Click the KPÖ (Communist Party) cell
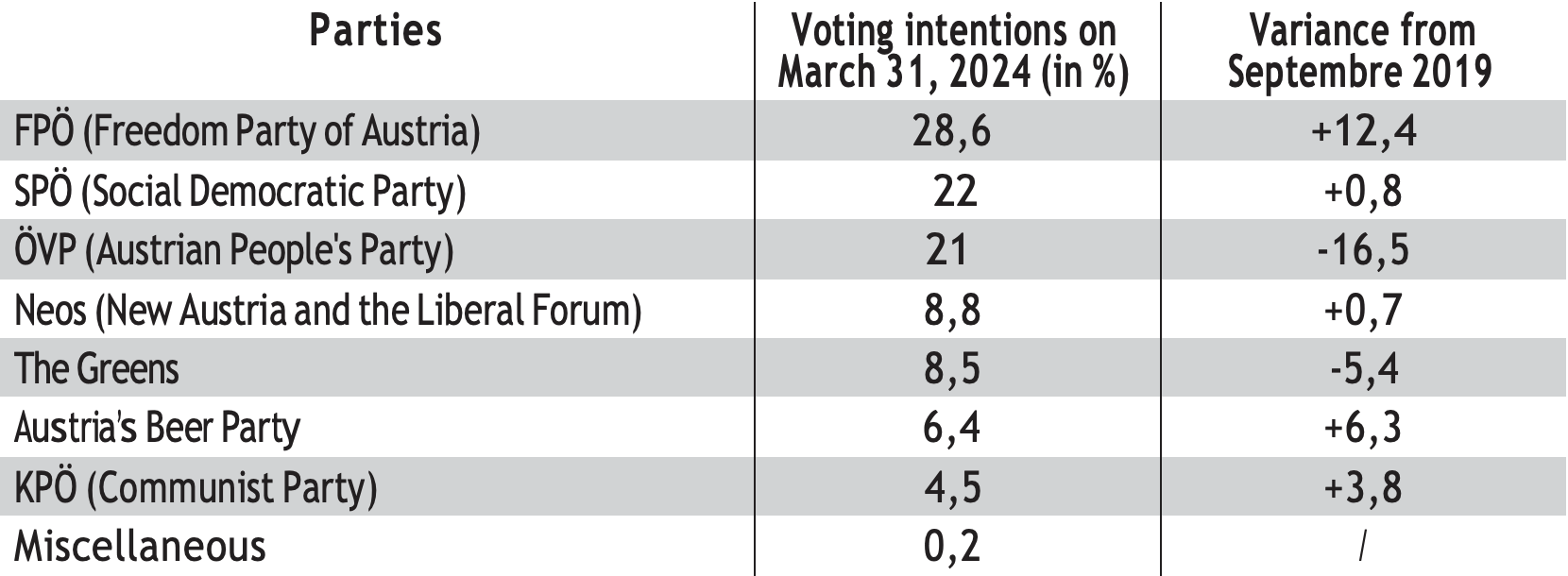This screenshot has height=576, width=1568. (196, 487)
